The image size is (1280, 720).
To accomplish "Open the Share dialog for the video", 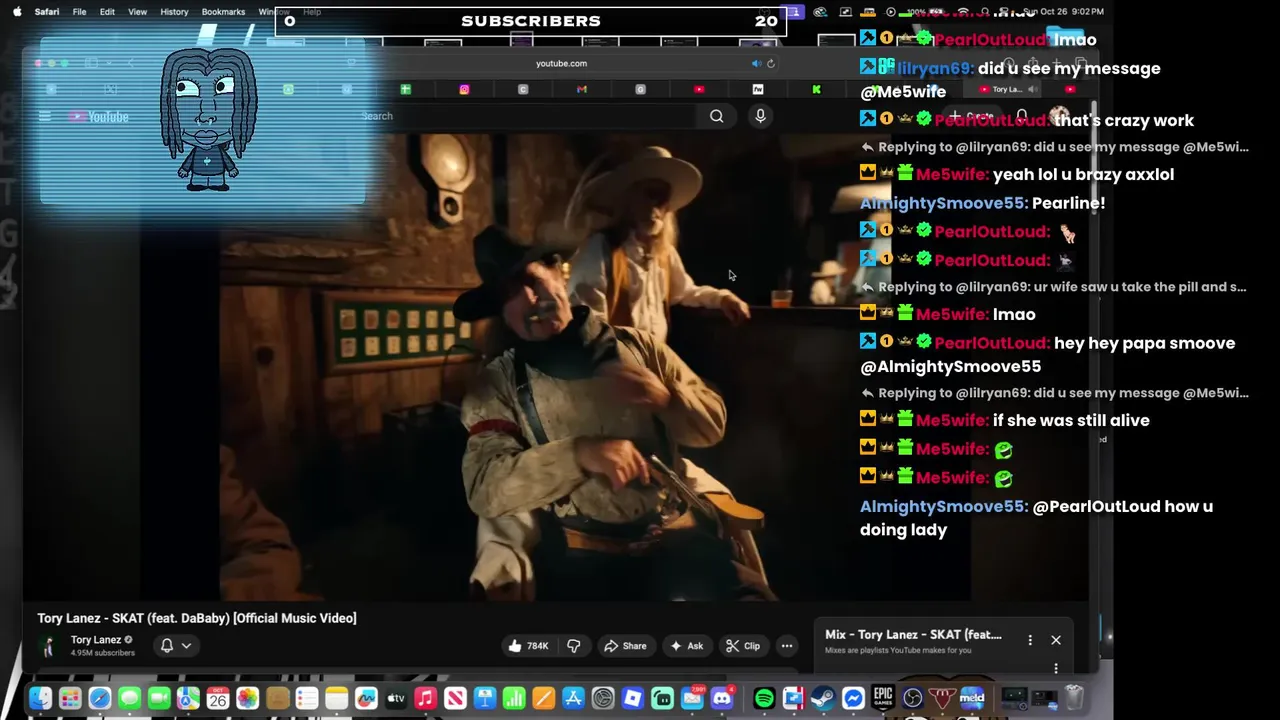I will (625, 646).
